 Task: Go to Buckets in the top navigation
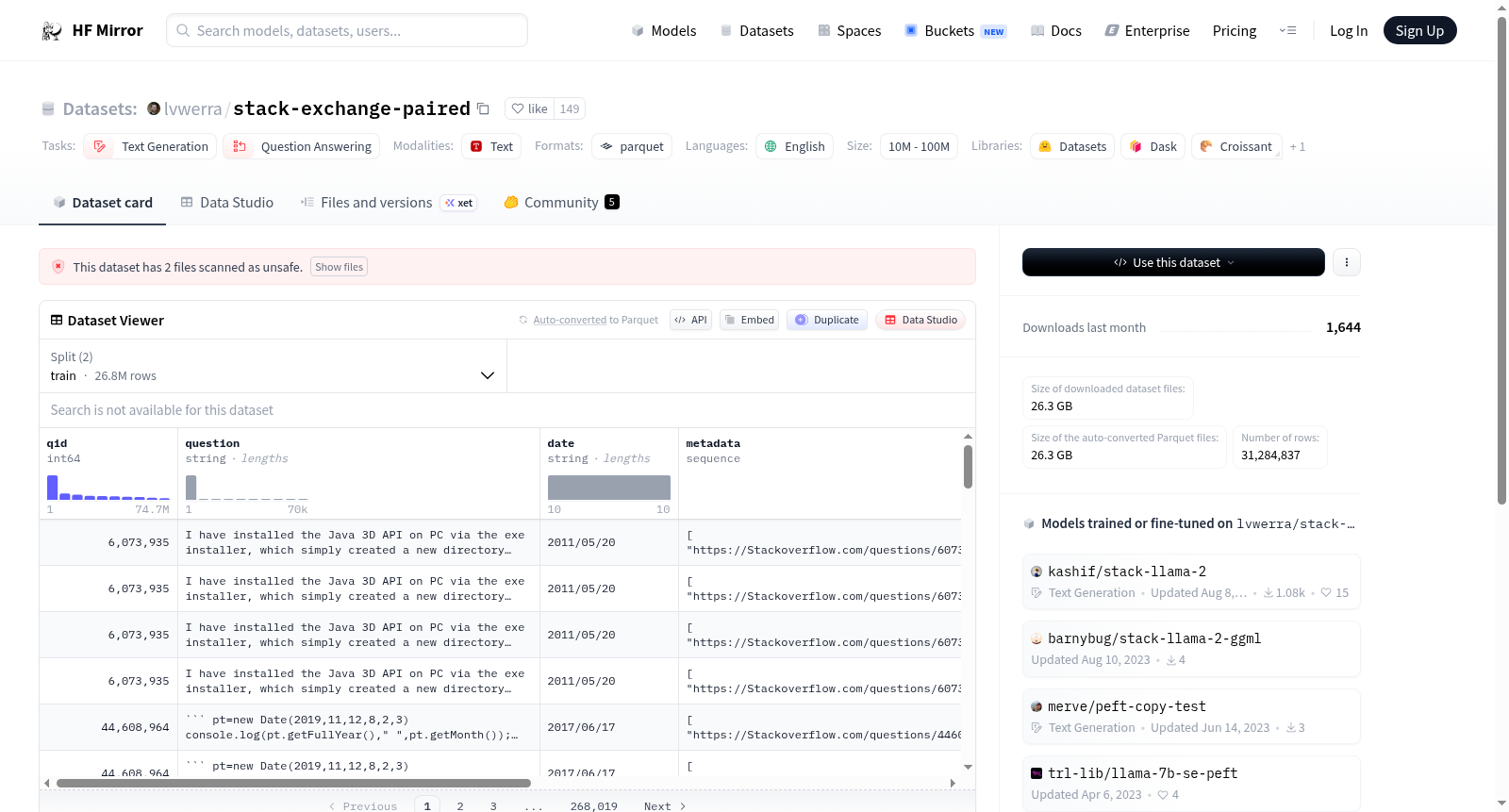(x=955, y=30)
